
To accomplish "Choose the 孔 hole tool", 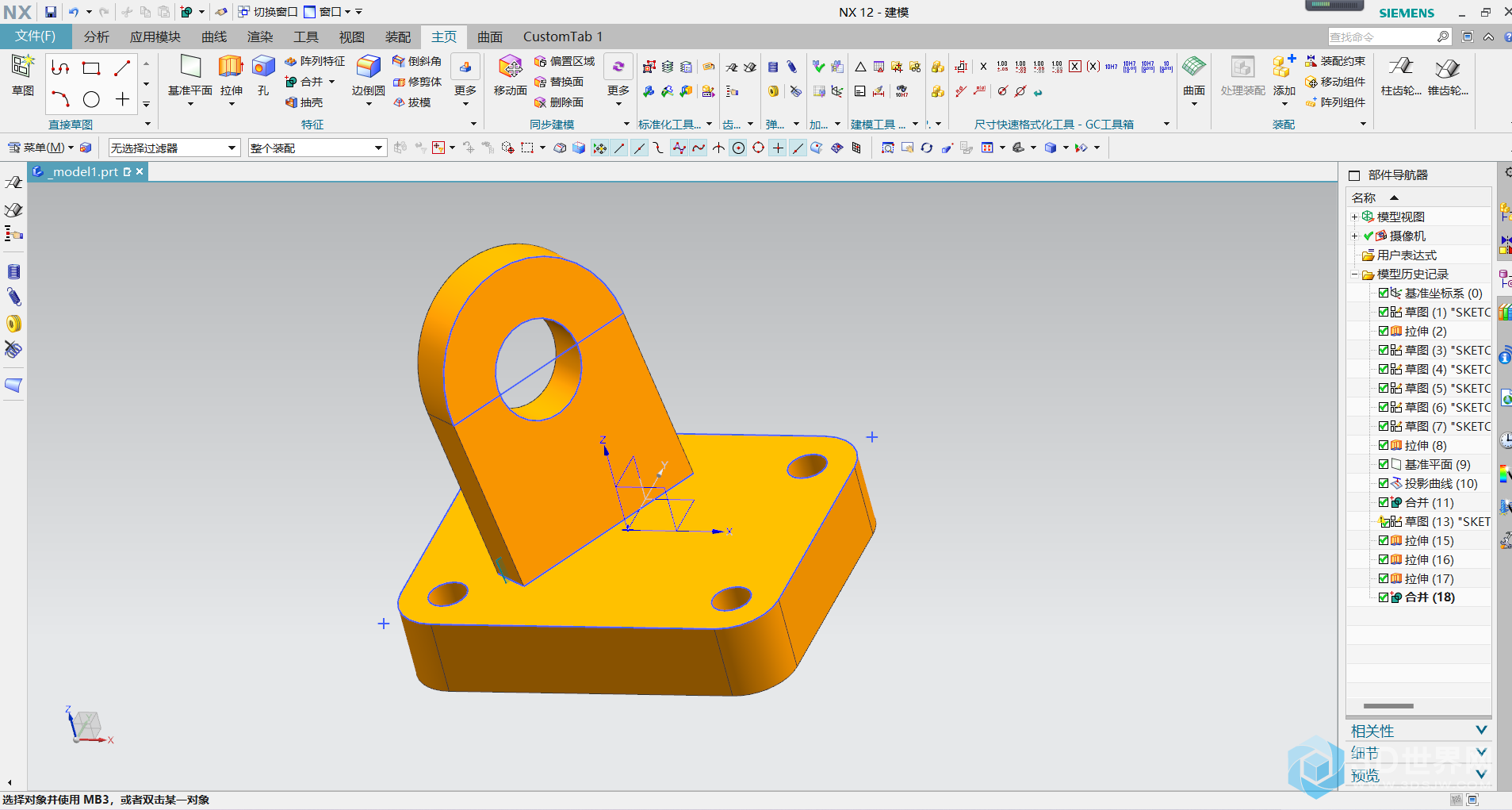I will (263, 75).
